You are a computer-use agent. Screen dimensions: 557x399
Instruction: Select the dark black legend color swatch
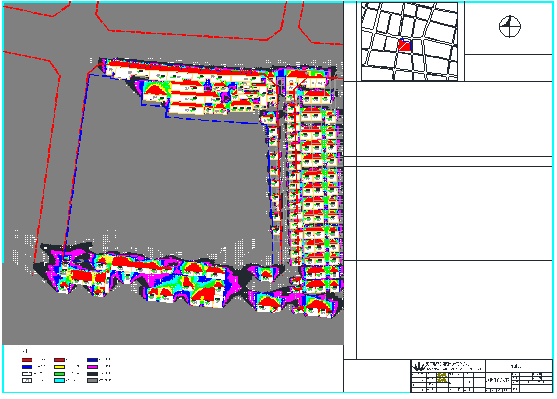(x=92, y=373)
